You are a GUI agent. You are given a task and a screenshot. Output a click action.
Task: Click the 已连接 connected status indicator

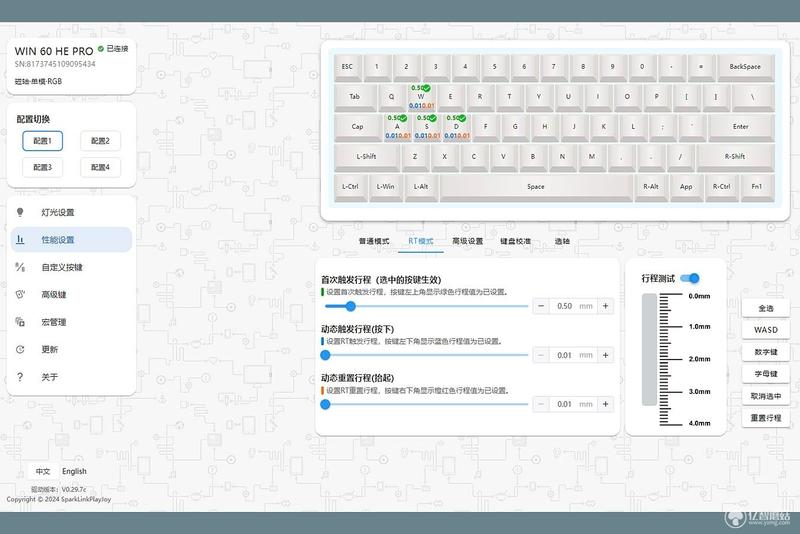(x=113, y=48)
